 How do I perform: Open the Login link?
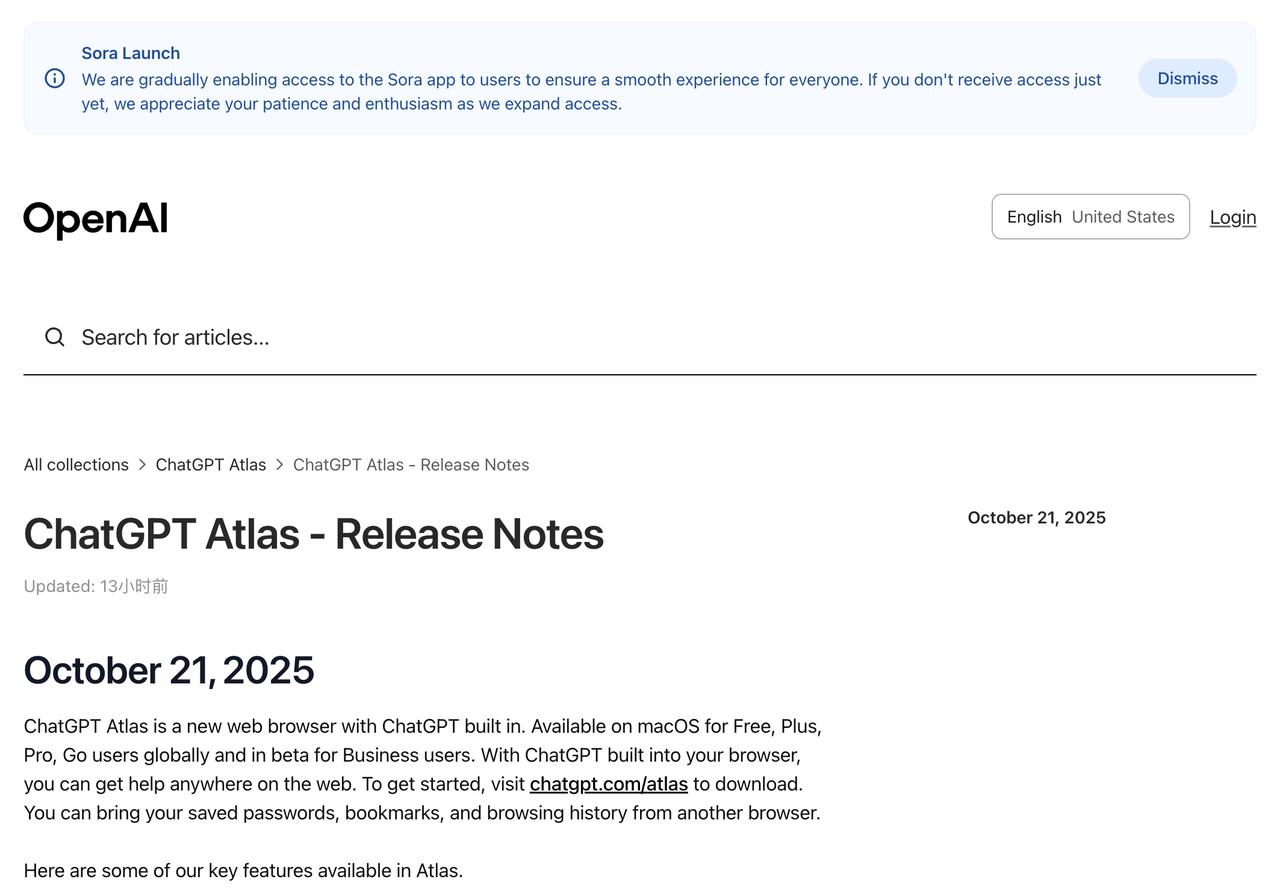point(1232,217)
